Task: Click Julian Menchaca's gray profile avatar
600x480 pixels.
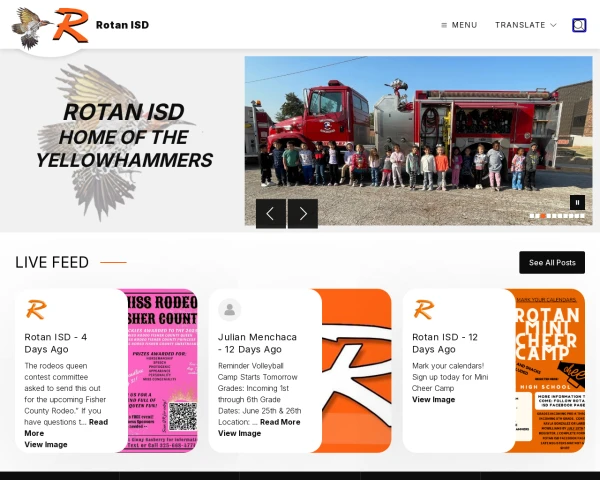Action: (x=230, y=309)
